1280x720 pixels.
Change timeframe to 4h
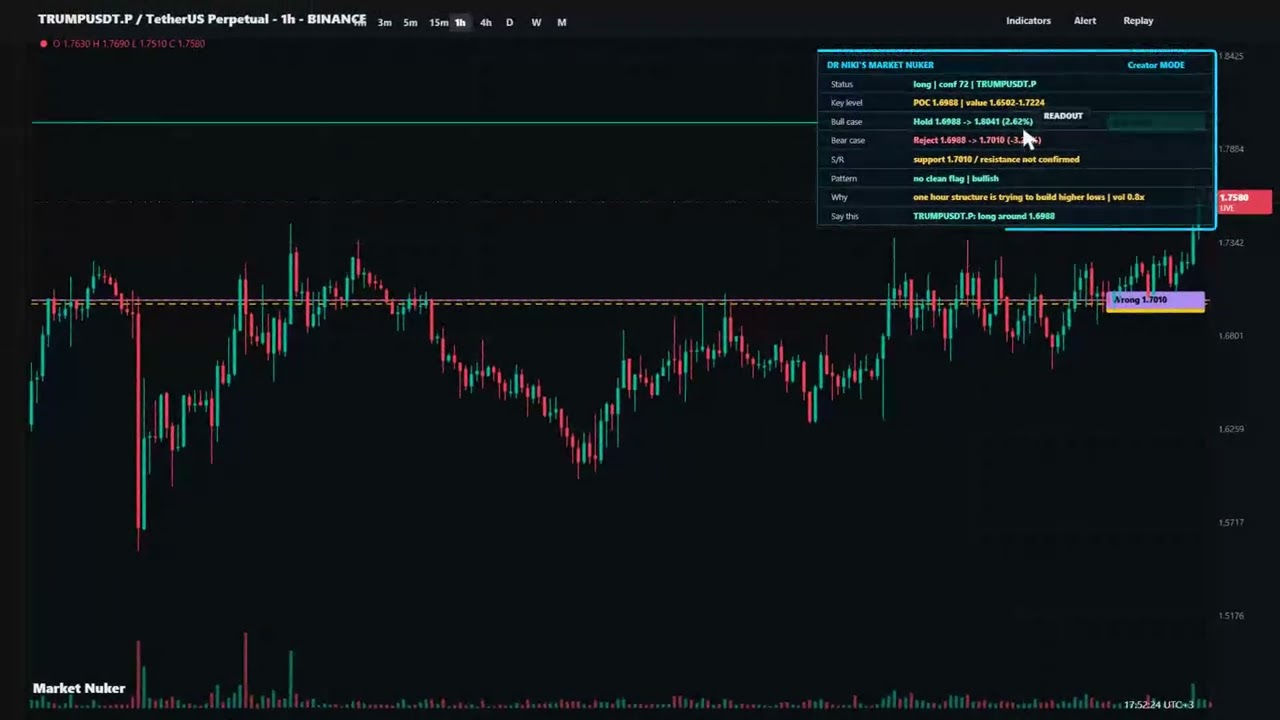[x=486, y=22]
